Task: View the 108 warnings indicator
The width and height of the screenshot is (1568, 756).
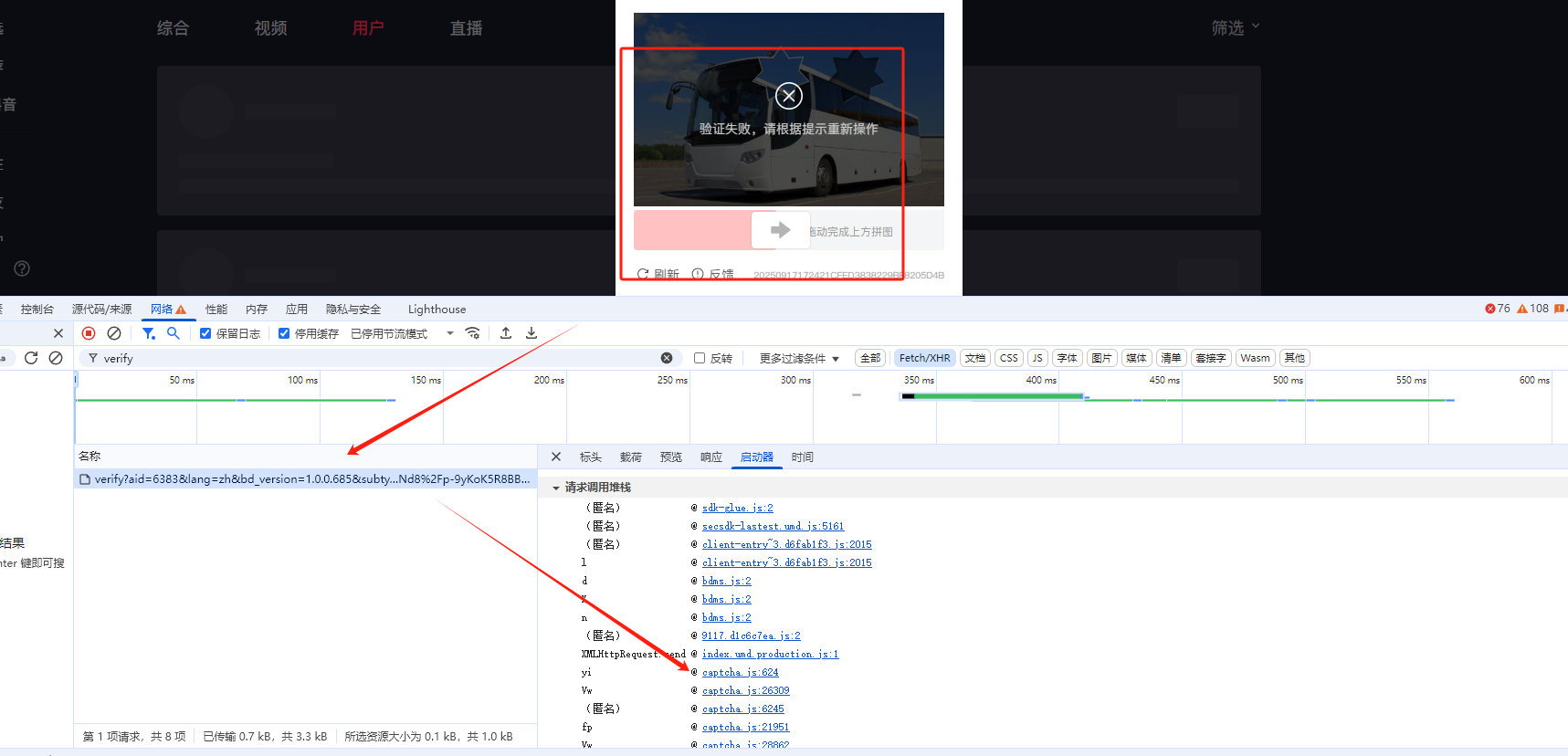Action: pos(1533,309)
